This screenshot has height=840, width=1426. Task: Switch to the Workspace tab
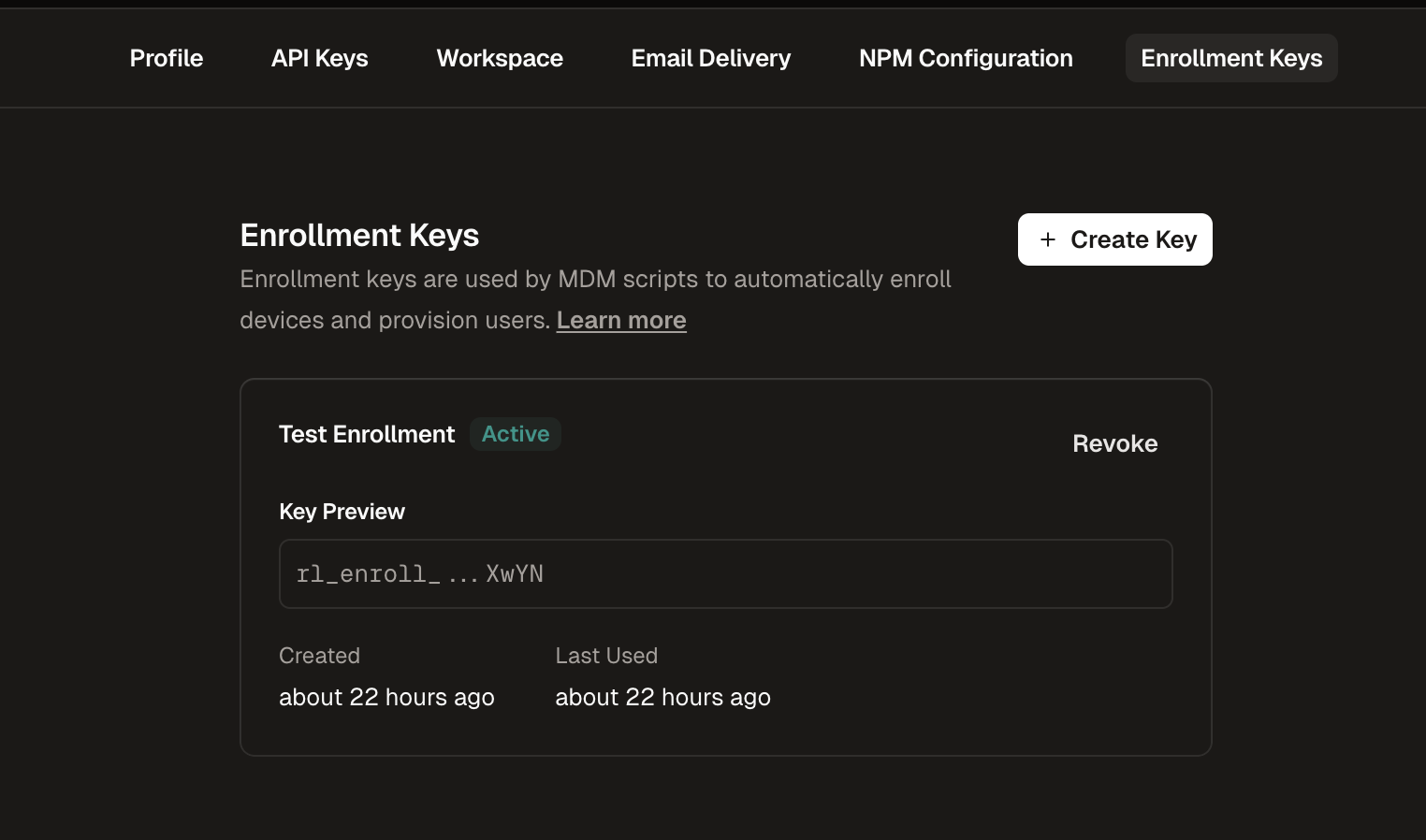click(x=499, y=58)
